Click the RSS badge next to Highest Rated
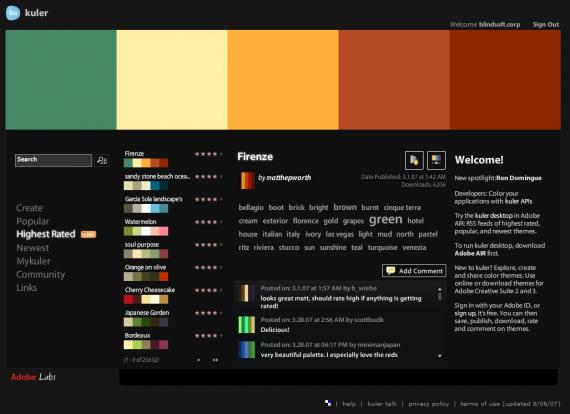Image resolution: width=570 pixels, height=414 pixels. click(x=88, y=234)
